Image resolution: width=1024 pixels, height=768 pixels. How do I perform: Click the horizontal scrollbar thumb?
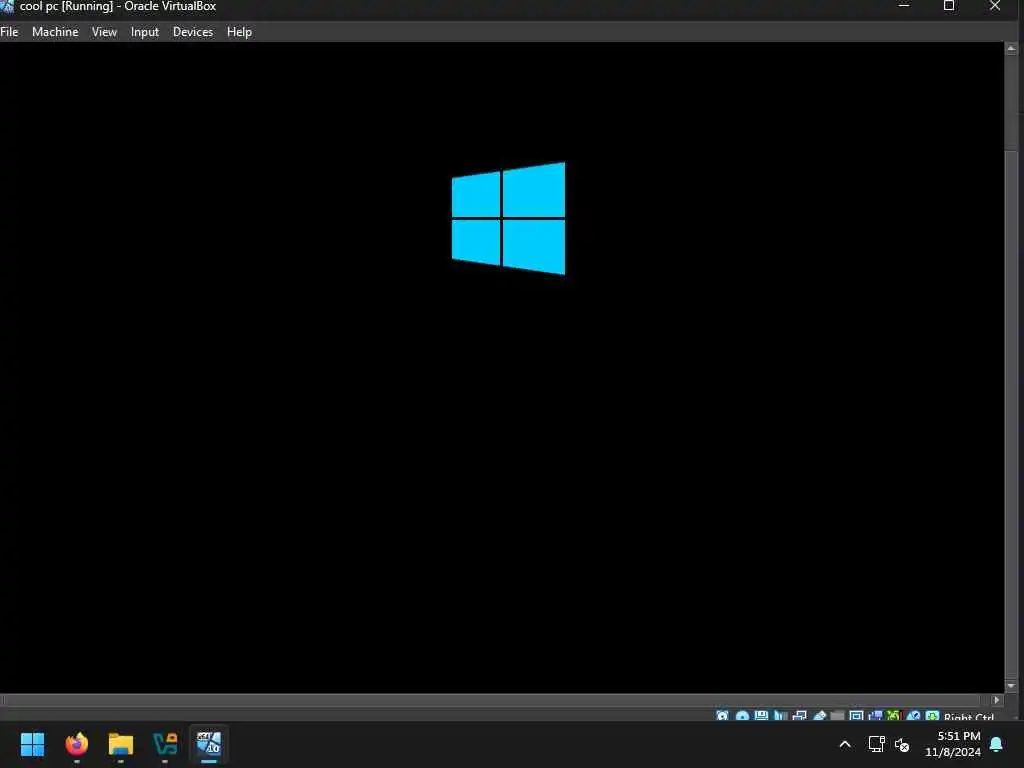pos(491,700)
